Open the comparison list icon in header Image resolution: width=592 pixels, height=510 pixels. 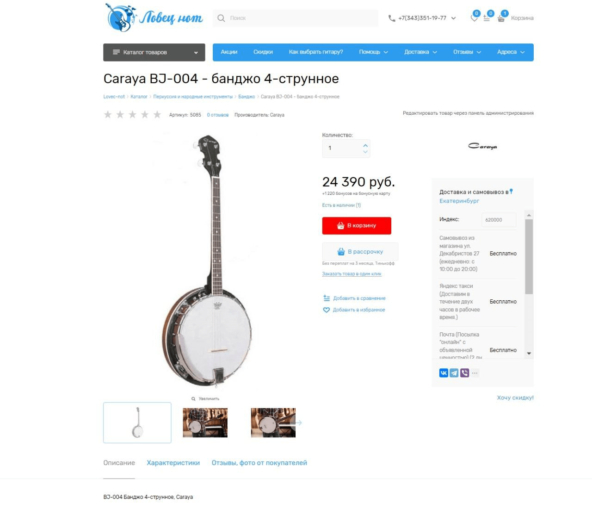487,18
